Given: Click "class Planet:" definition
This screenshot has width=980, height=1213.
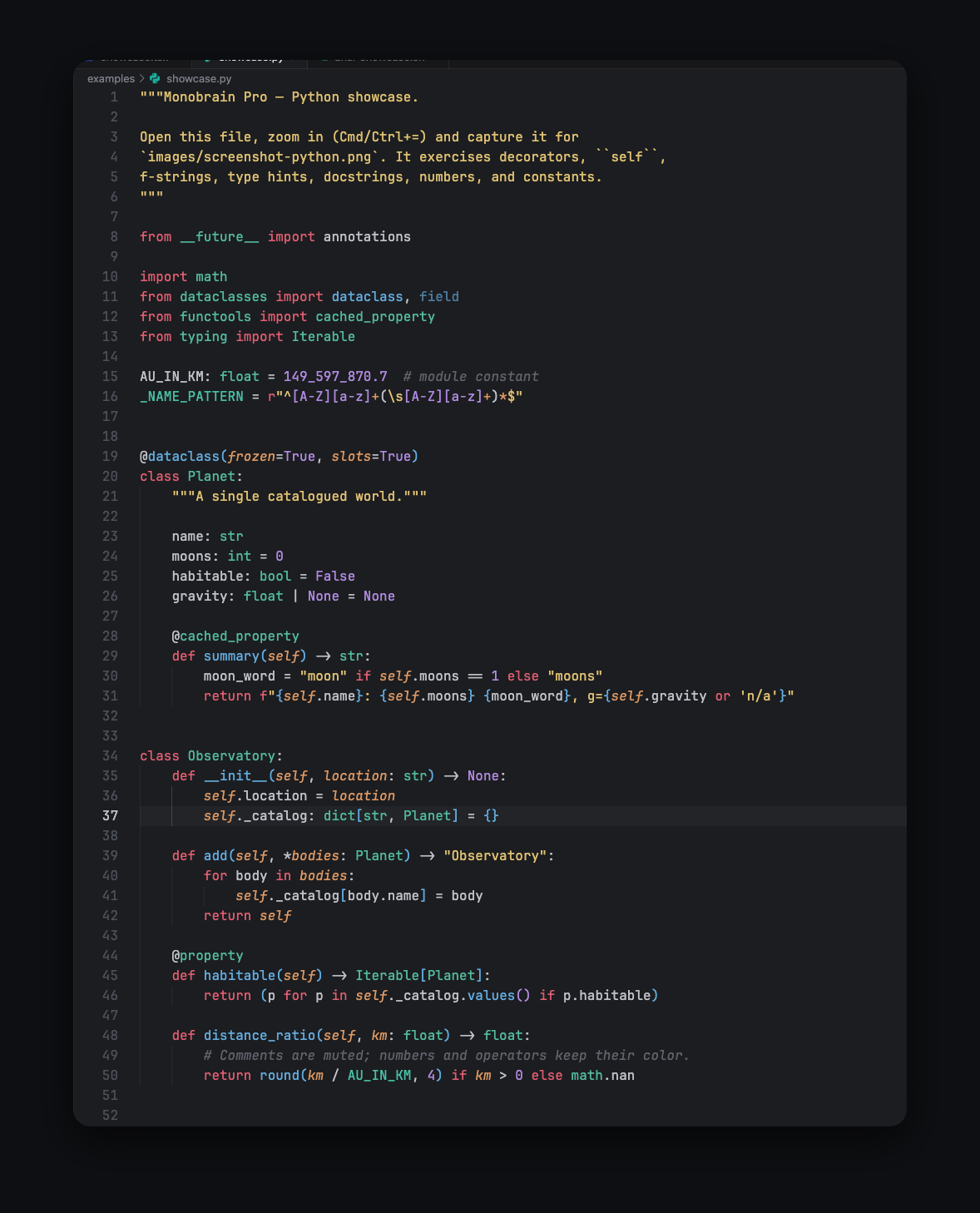Looking at the screenshot, I should [x=191, y=476].
